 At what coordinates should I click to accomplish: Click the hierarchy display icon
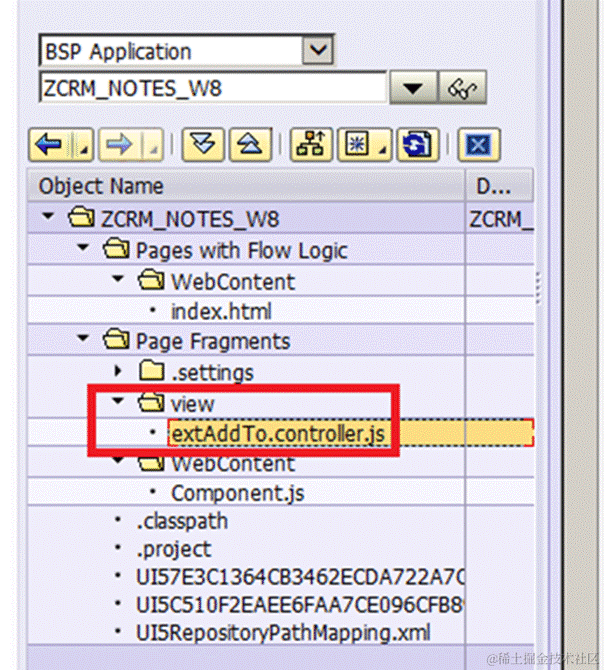pos(311,145)
